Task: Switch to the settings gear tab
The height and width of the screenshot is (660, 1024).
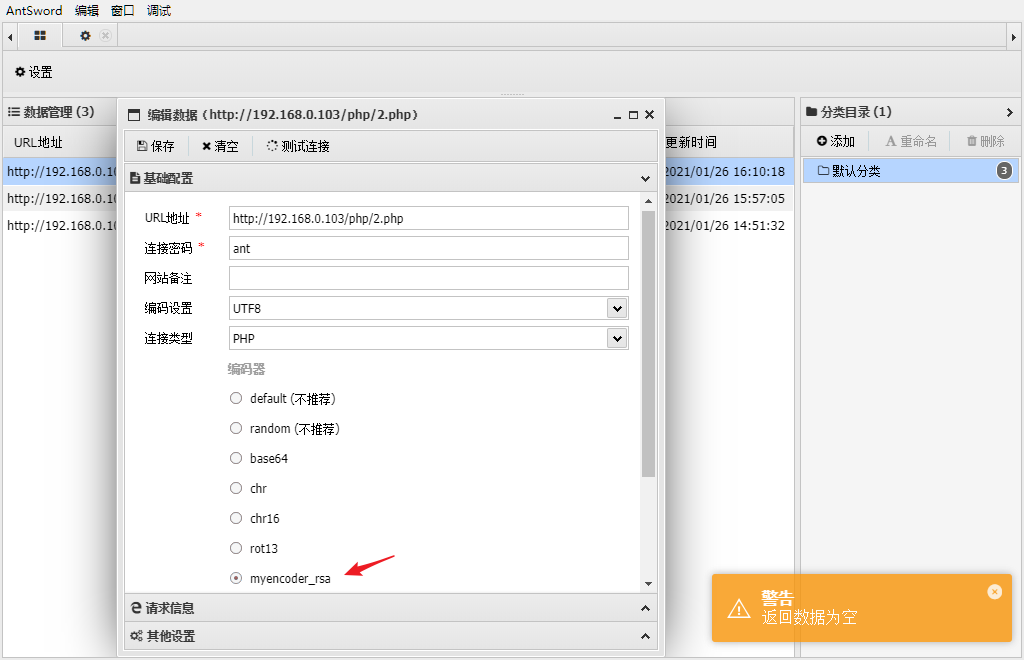Action: (85, 36)
